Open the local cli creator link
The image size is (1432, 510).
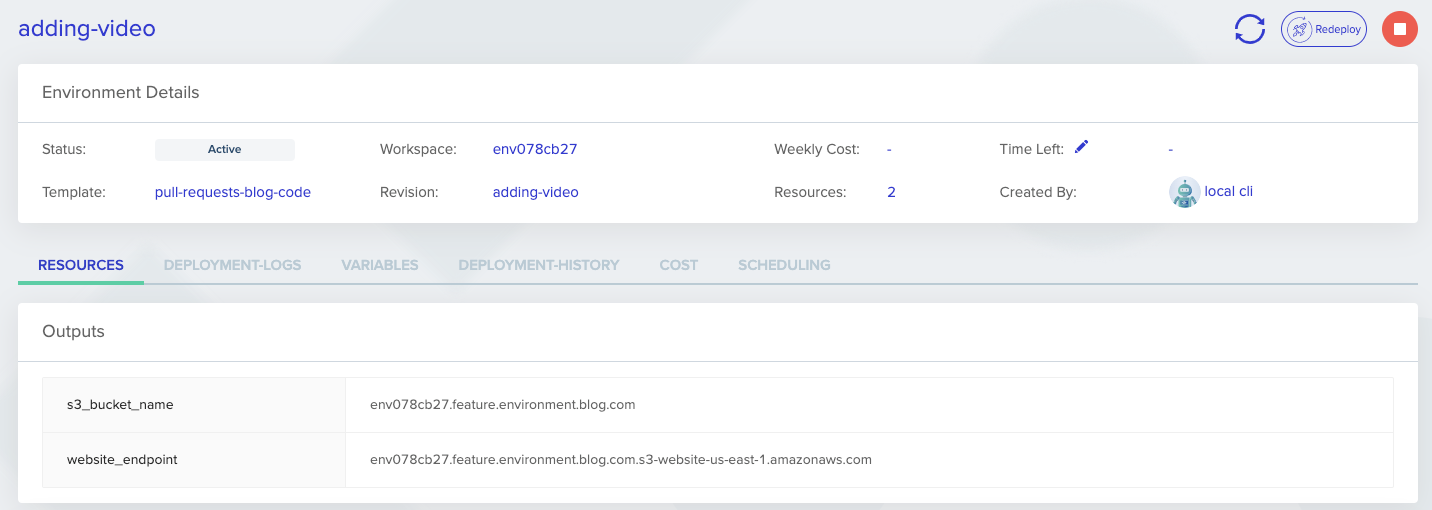click(1229, 191)
